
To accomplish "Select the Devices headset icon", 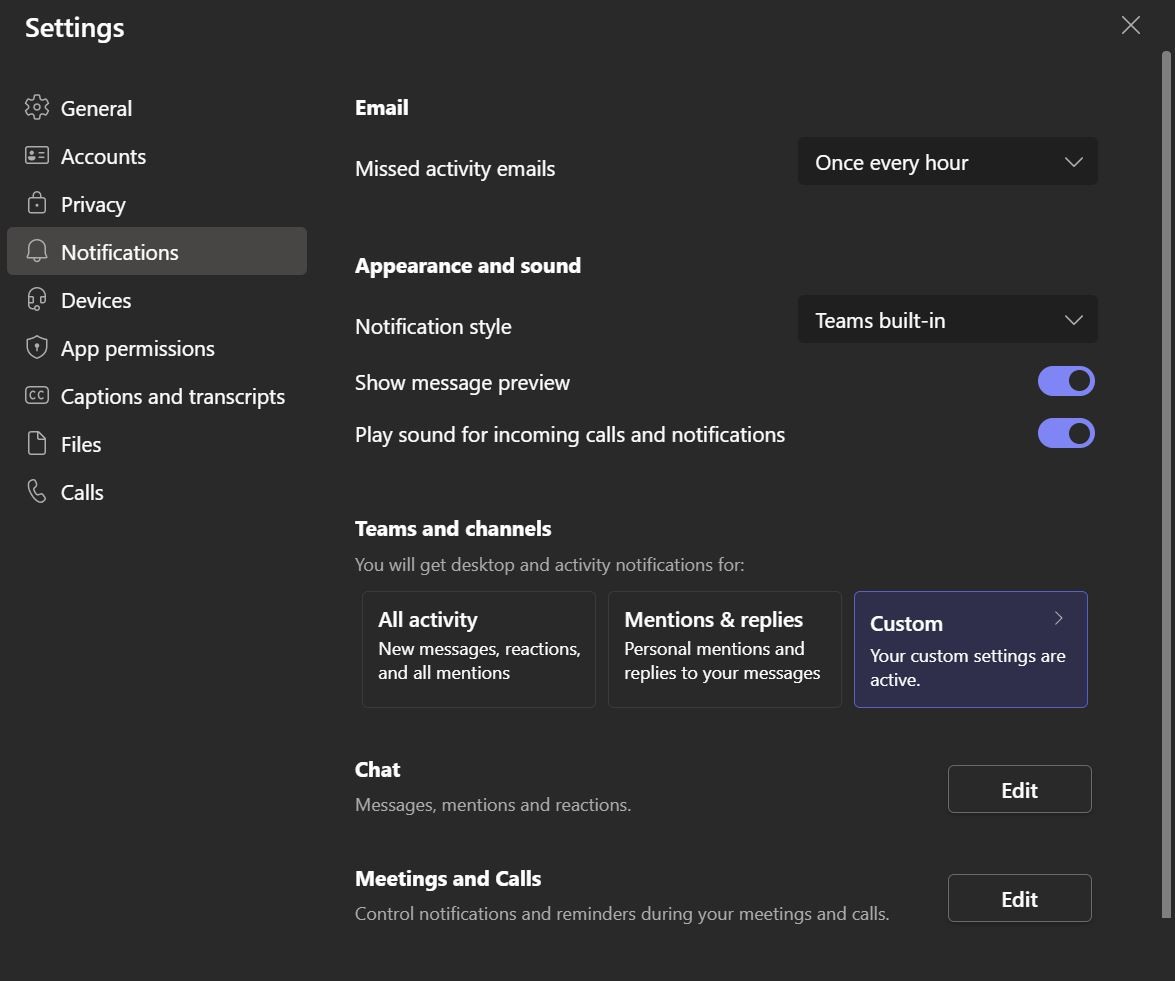I will coord(37,300).
